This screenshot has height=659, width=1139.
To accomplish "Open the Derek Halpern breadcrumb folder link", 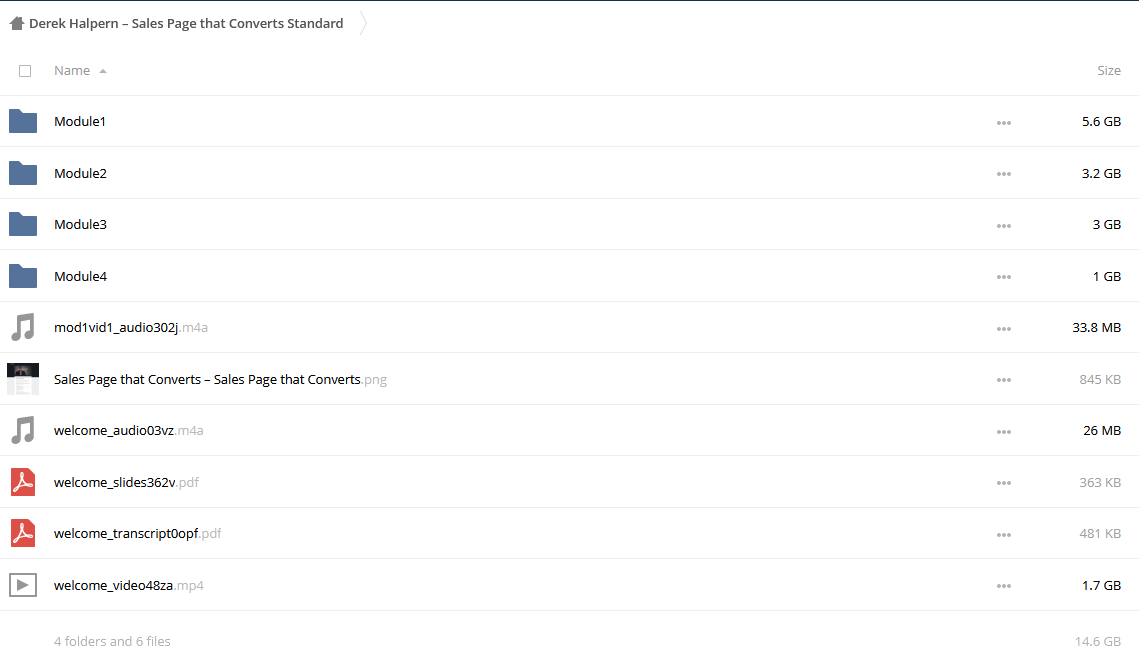I will tap(186, 23).
